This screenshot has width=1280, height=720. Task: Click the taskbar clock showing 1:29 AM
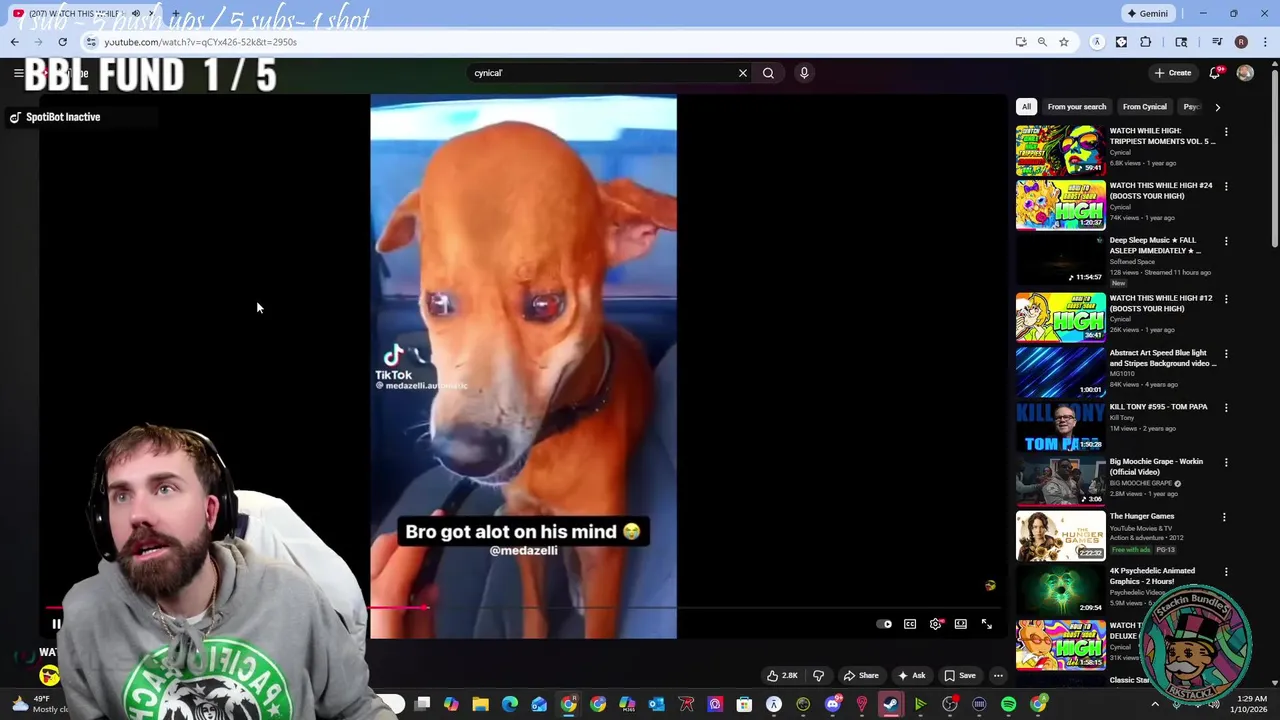click(1251, 704)
